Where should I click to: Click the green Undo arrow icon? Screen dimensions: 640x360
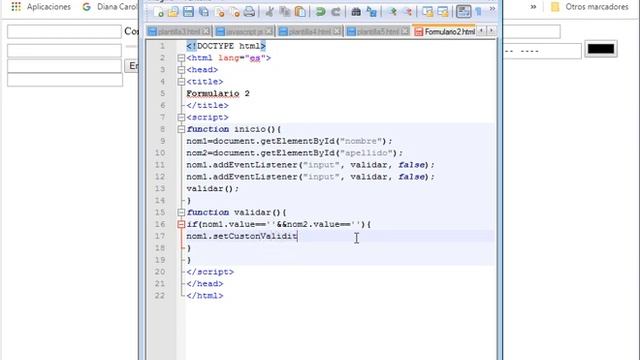point(320,11)
